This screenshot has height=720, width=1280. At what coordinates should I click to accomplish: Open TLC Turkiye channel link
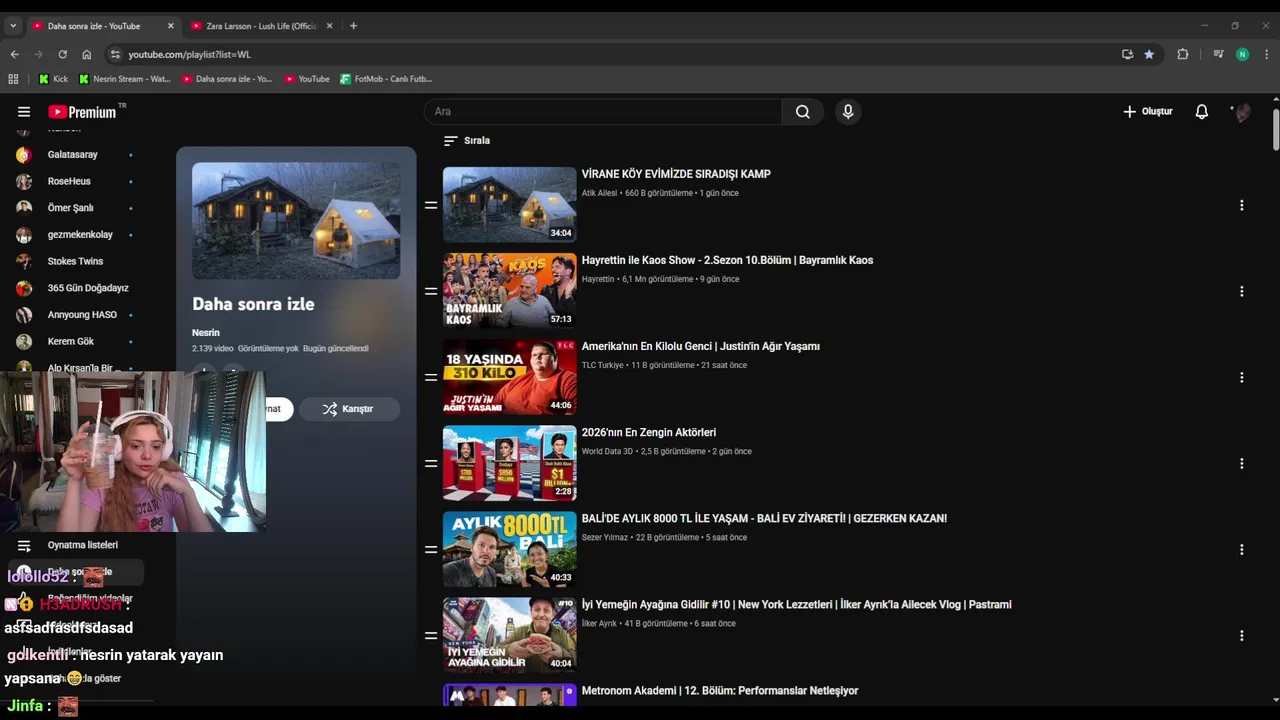tap(602, 365)
